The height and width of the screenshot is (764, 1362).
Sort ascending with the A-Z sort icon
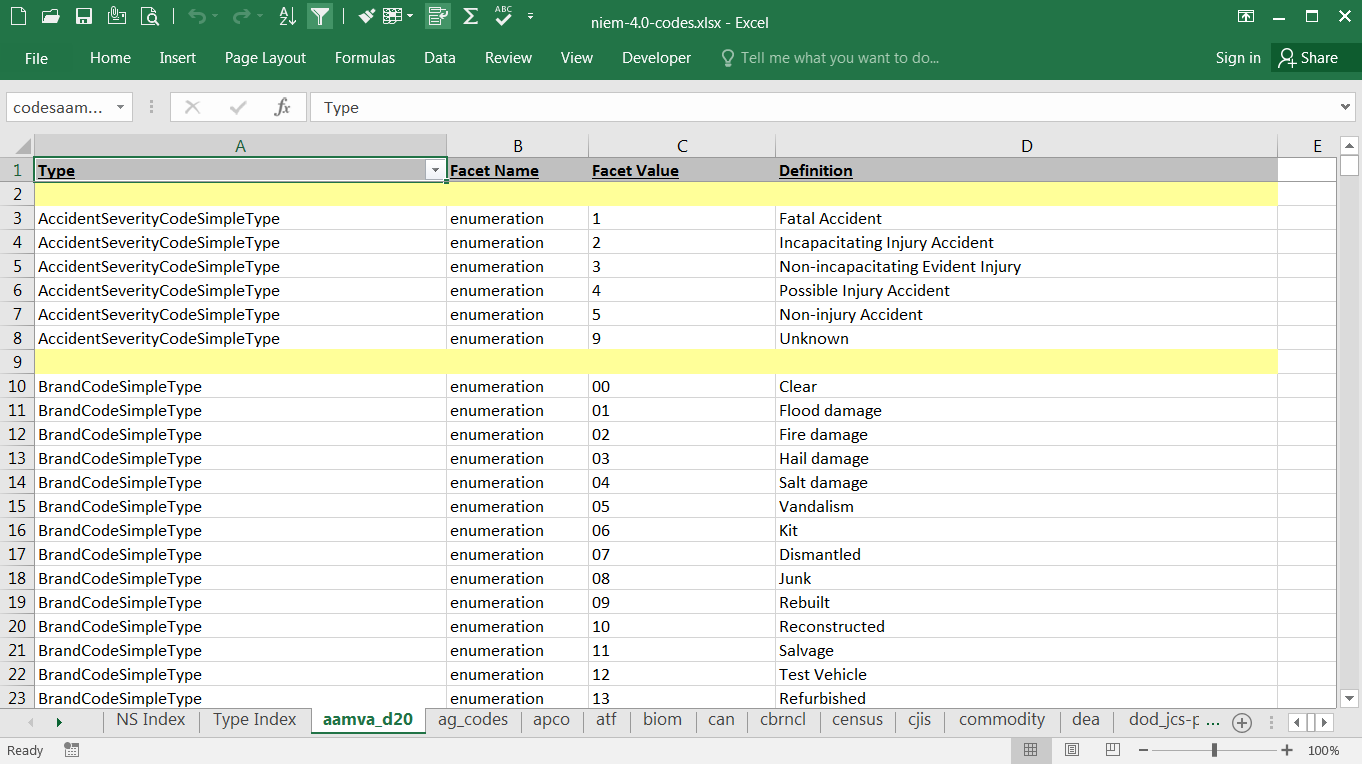pos(287,16)
